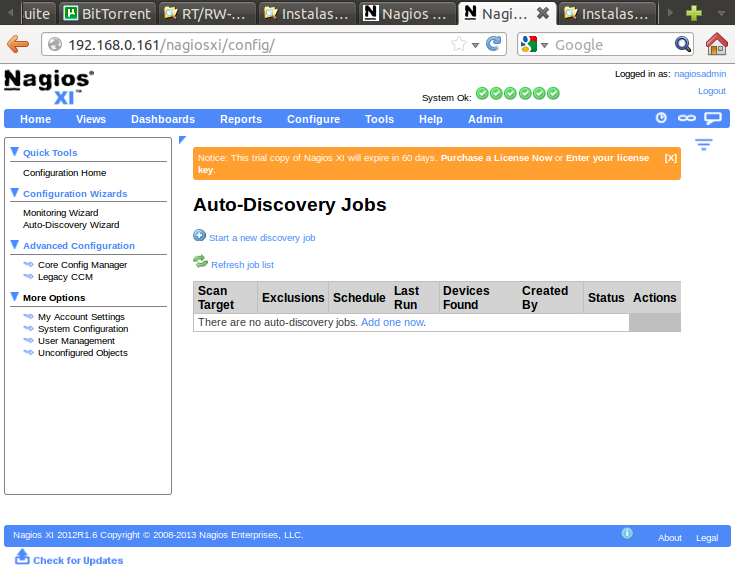Viewport: 735px width, 576px height.
Task: Open the nagiosadmin account link
Action: [x=700, y=74]
